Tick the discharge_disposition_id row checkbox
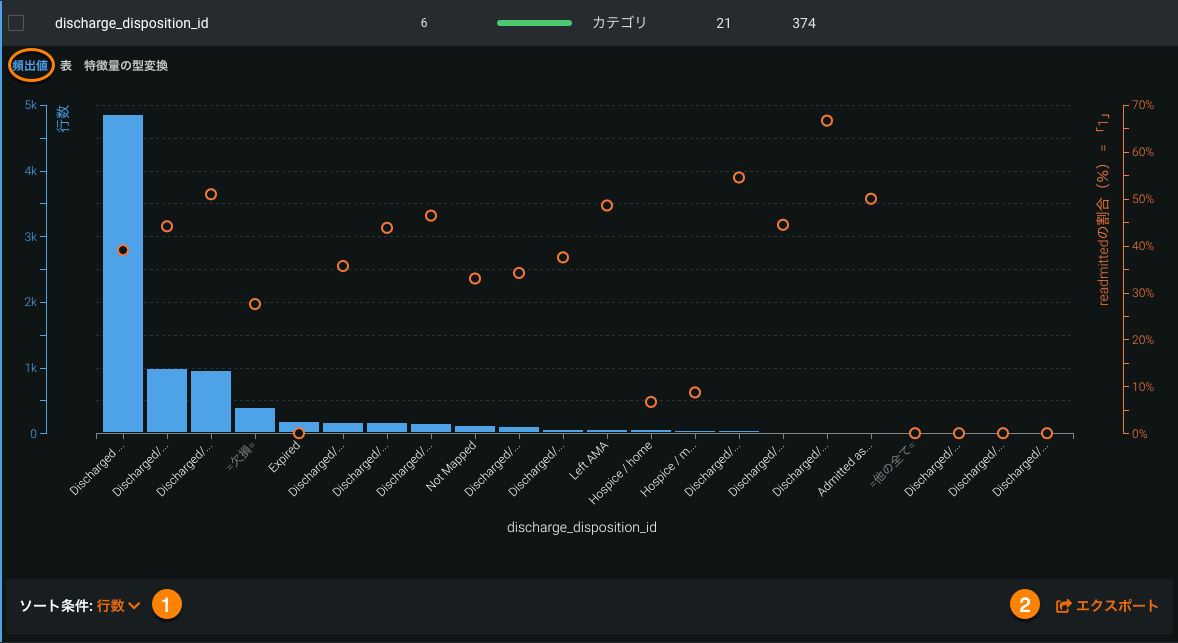The height and width of the screenshot is (643, 1178). click(16, 23)
